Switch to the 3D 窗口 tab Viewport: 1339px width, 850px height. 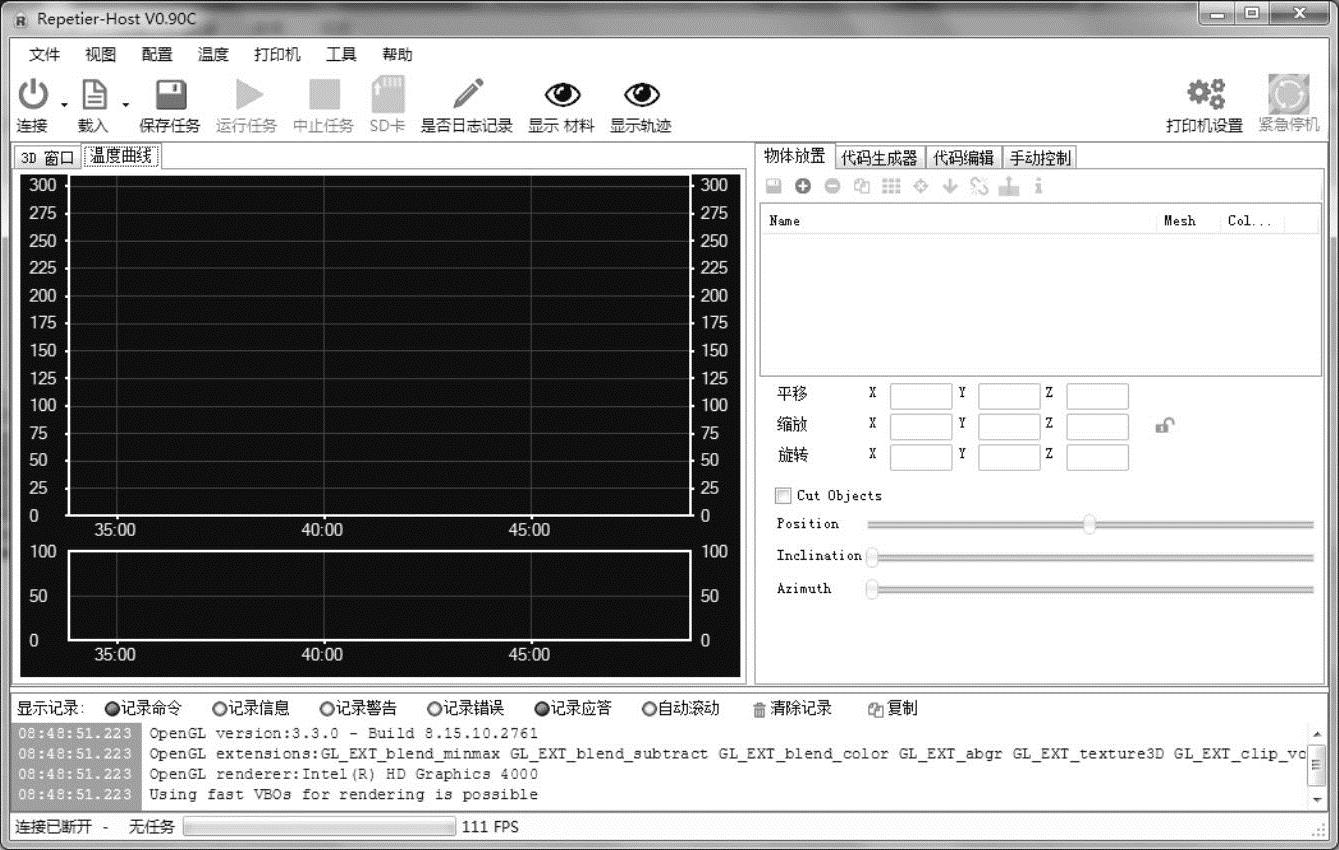pos(48,157)
